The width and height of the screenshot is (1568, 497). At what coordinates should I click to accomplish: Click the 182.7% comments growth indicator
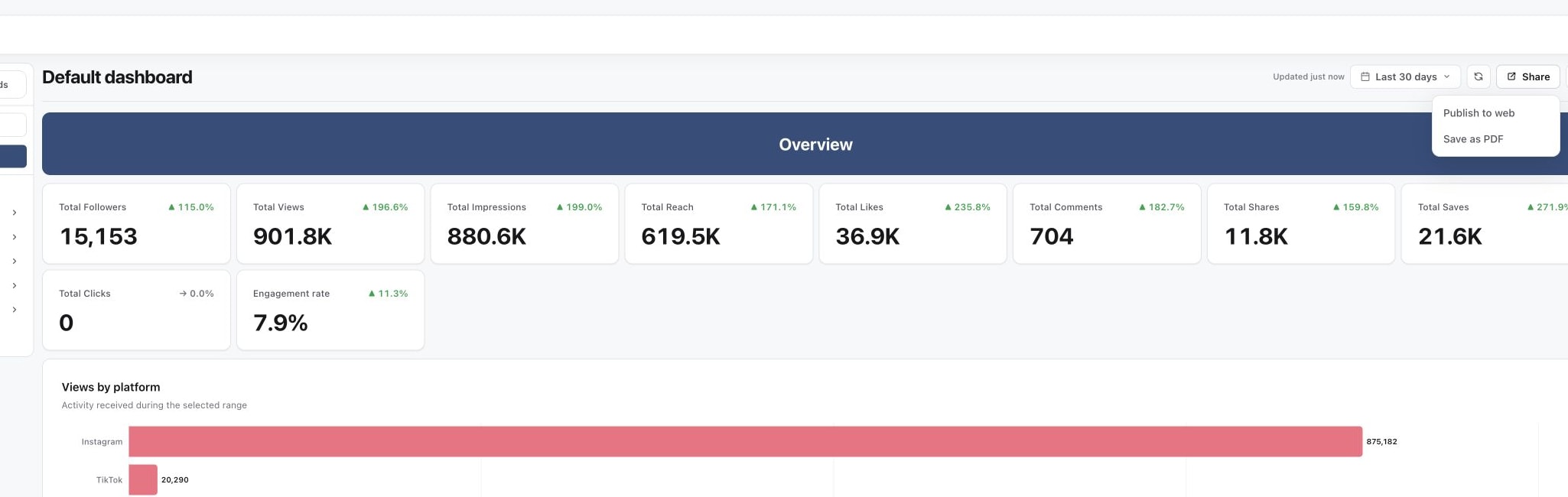(1162, 207)
